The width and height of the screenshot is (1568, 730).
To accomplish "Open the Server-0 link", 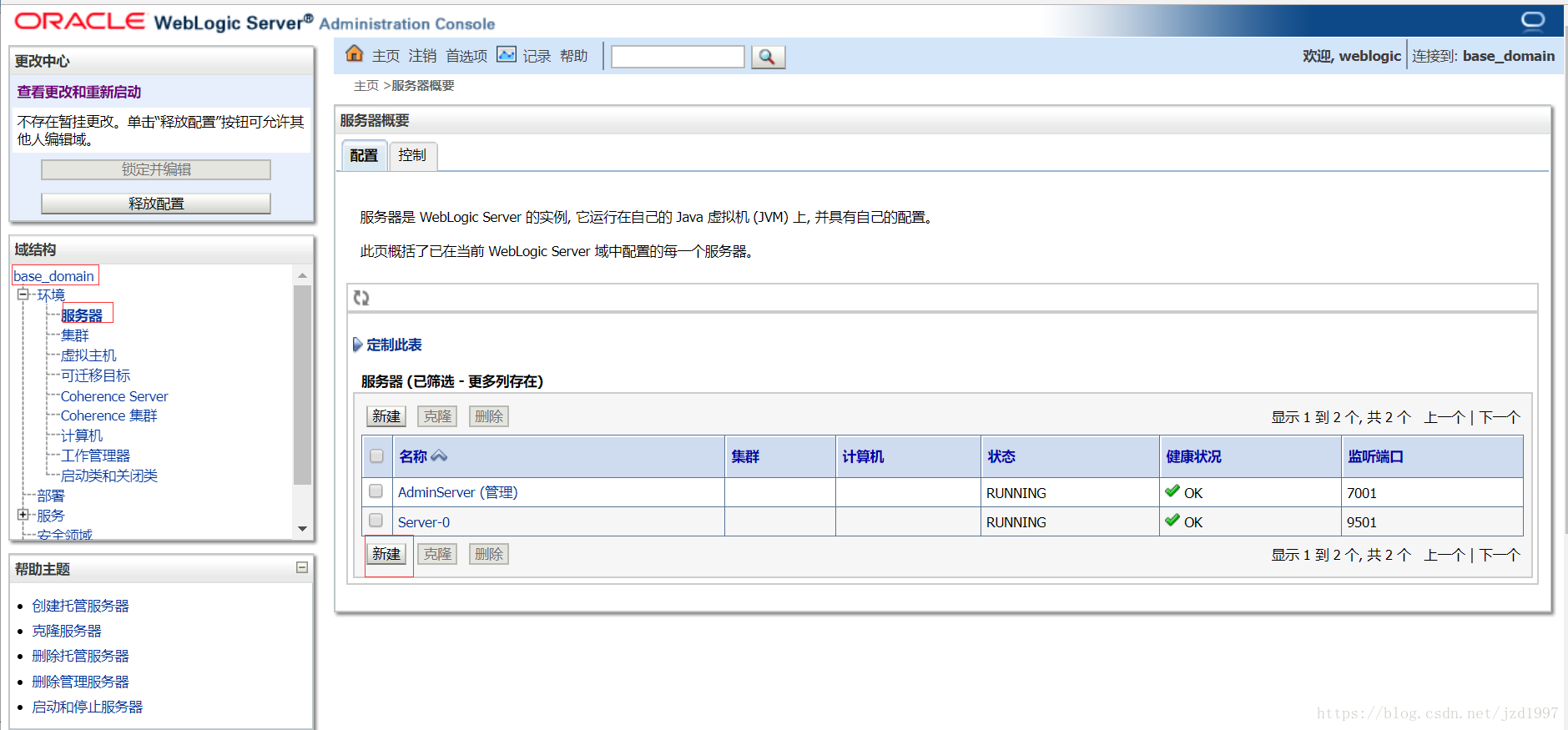I will tap(424, 522).
